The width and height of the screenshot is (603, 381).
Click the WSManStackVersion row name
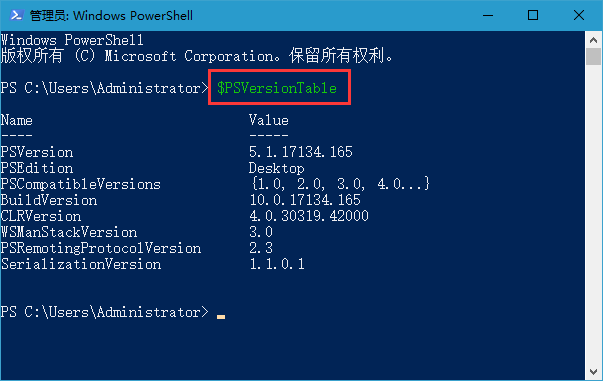coord(69,232)
